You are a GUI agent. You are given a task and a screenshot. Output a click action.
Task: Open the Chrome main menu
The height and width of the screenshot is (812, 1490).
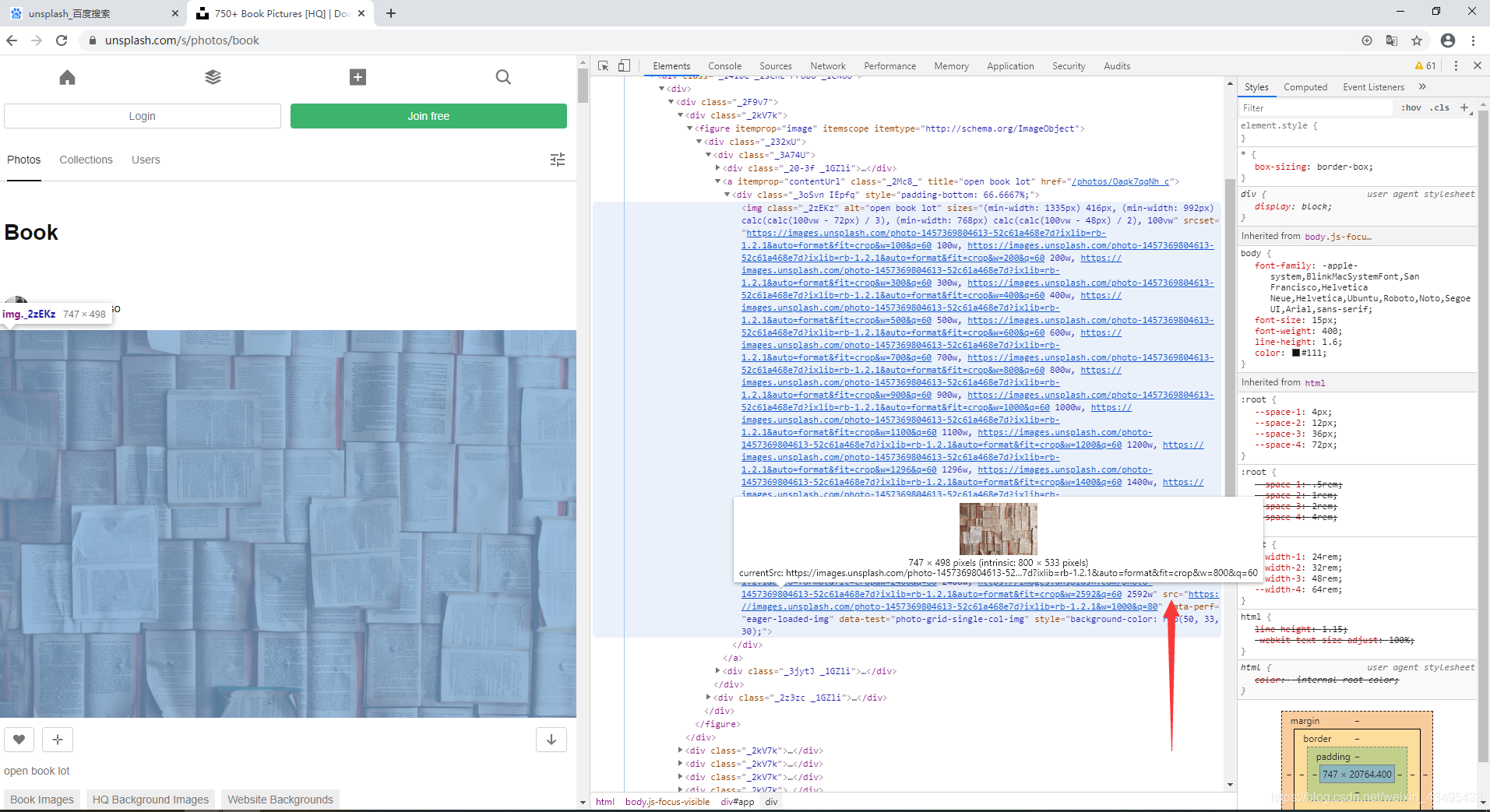point(1473,40)
